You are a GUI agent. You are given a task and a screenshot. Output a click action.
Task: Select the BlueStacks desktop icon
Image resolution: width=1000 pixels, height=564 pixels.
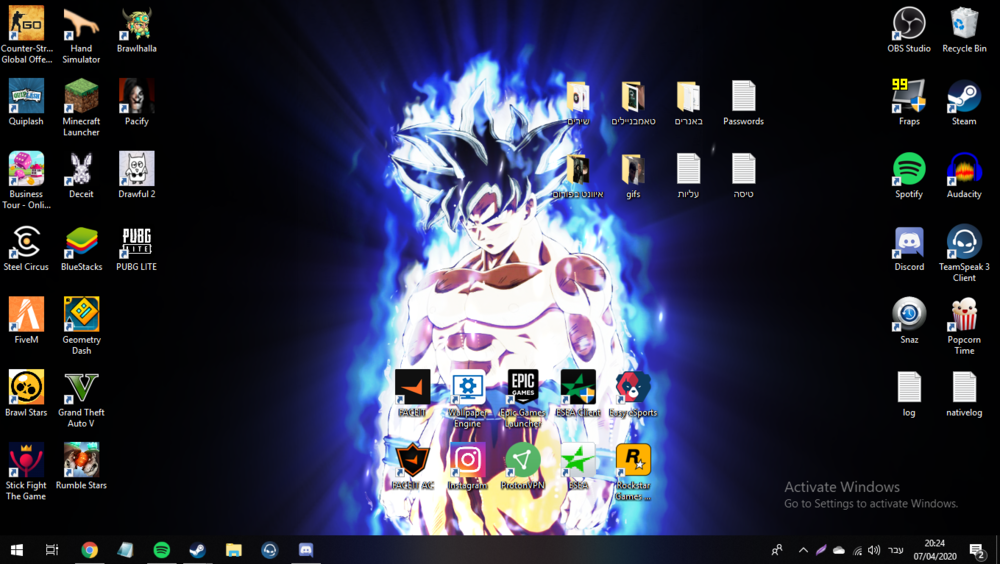(81, 243)
